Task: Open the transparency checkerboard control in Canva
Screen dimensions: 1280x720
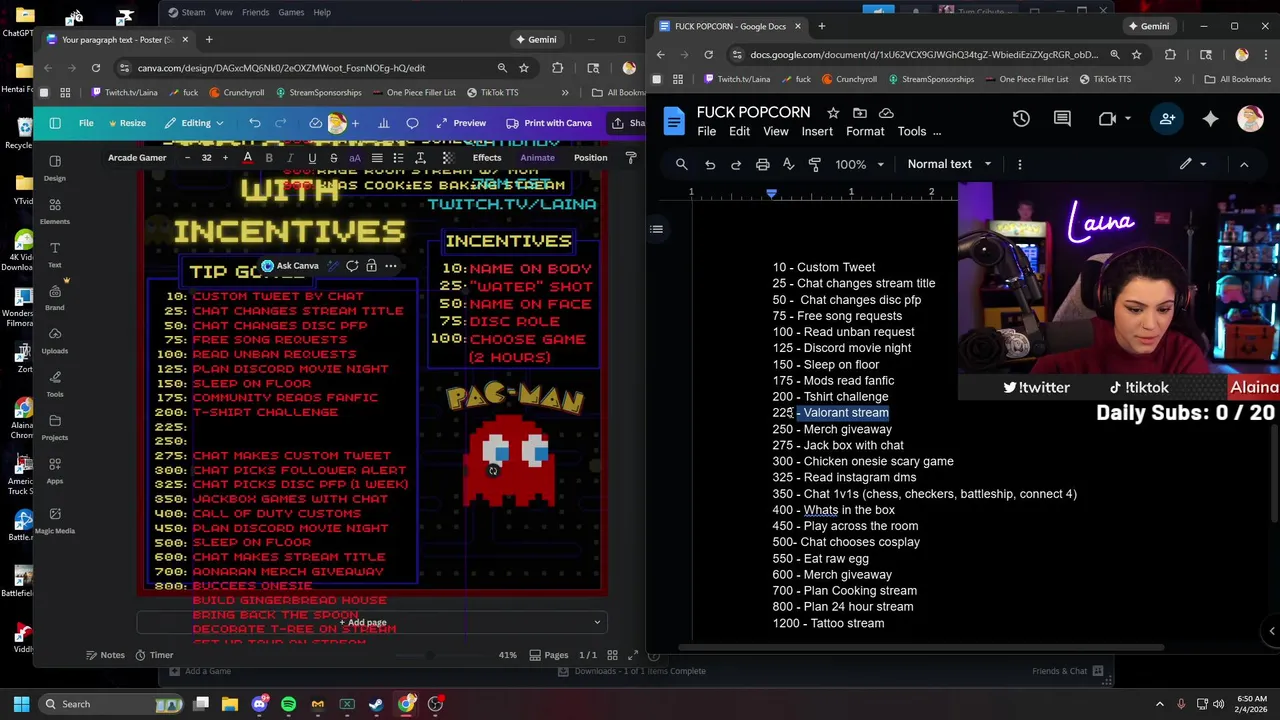Action: pyautogui.click(x=448, y=158)
